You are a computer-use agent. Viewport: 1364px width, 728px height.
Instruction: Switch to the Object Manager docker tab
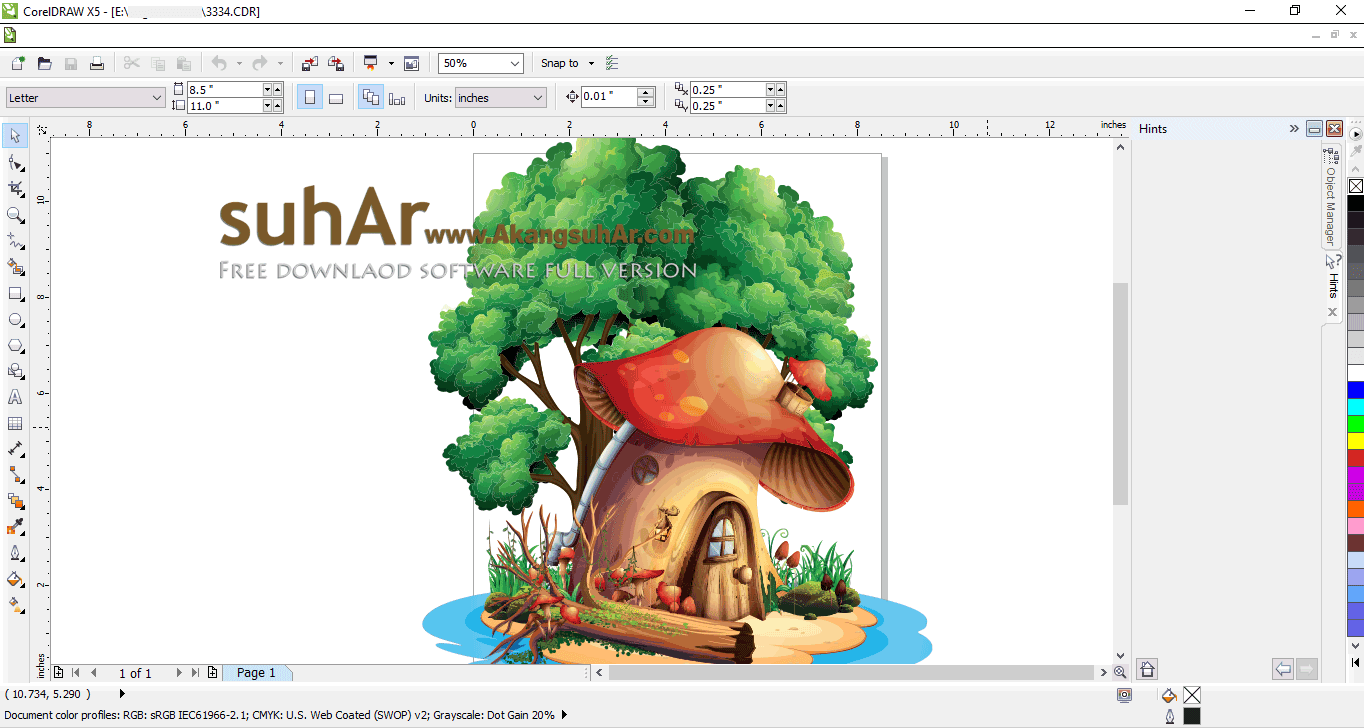coord(1331,197)
